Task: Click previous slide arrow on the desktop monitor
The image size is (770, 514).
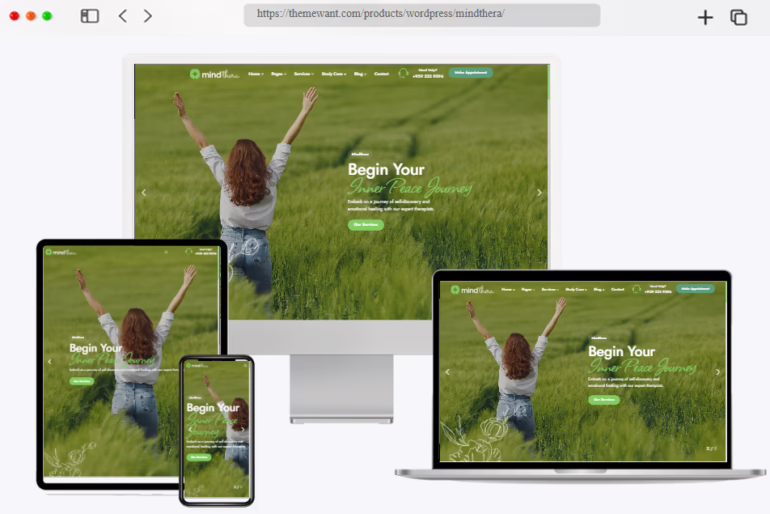Action: [144, 192]
